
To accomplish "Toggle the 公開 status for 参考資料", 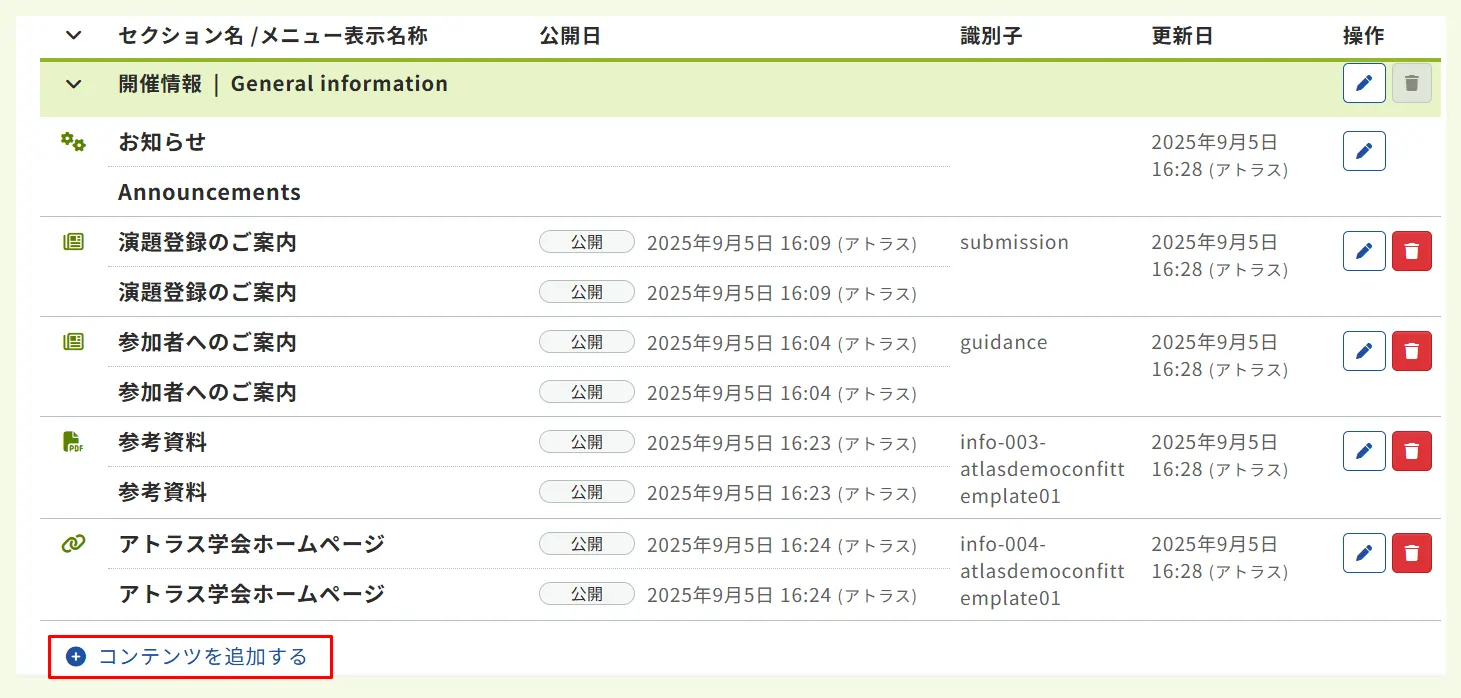I will (x=586, y=441).
